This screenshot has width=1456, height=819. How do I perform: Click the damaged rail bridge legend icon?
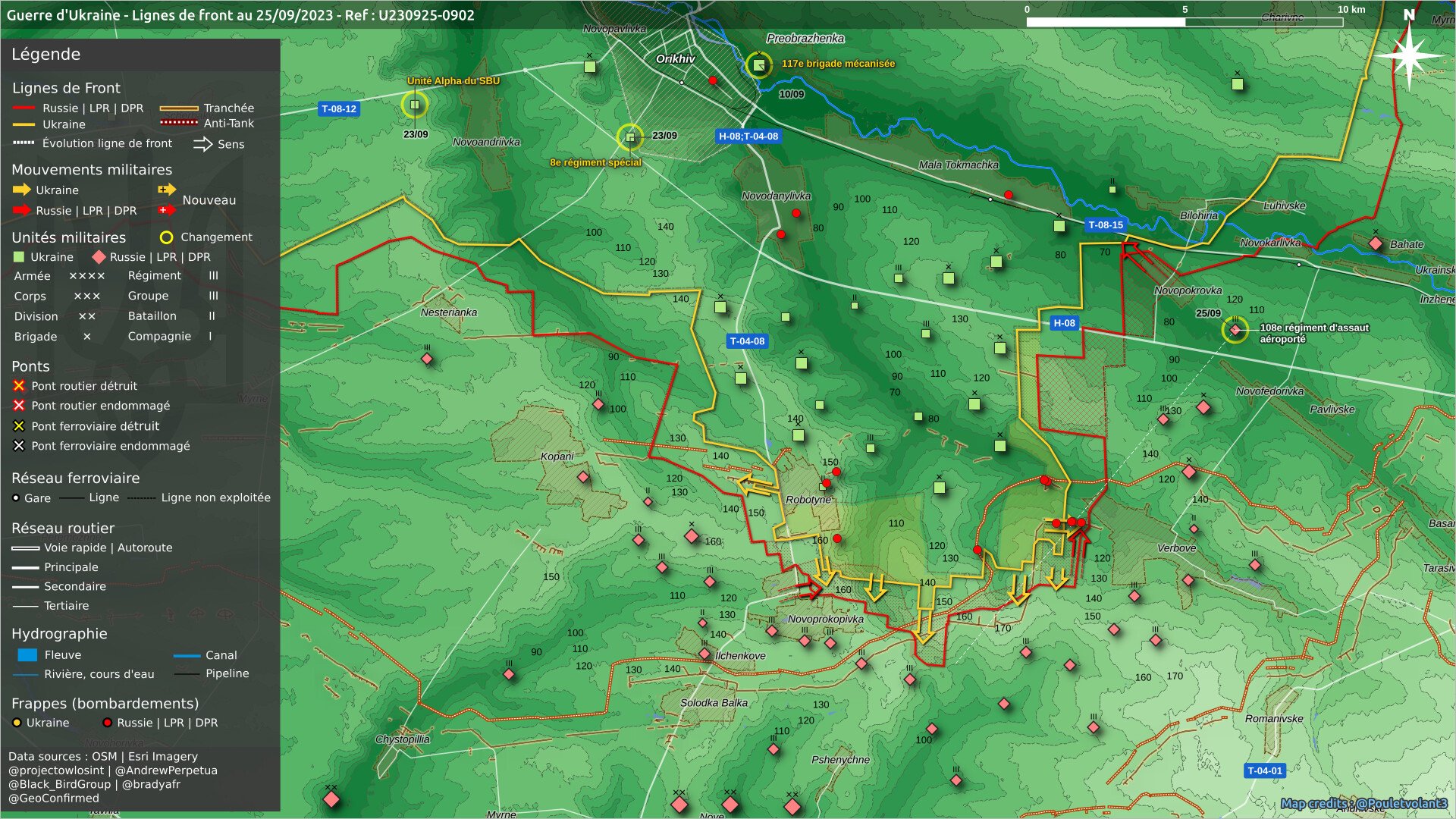pos(19,446)
